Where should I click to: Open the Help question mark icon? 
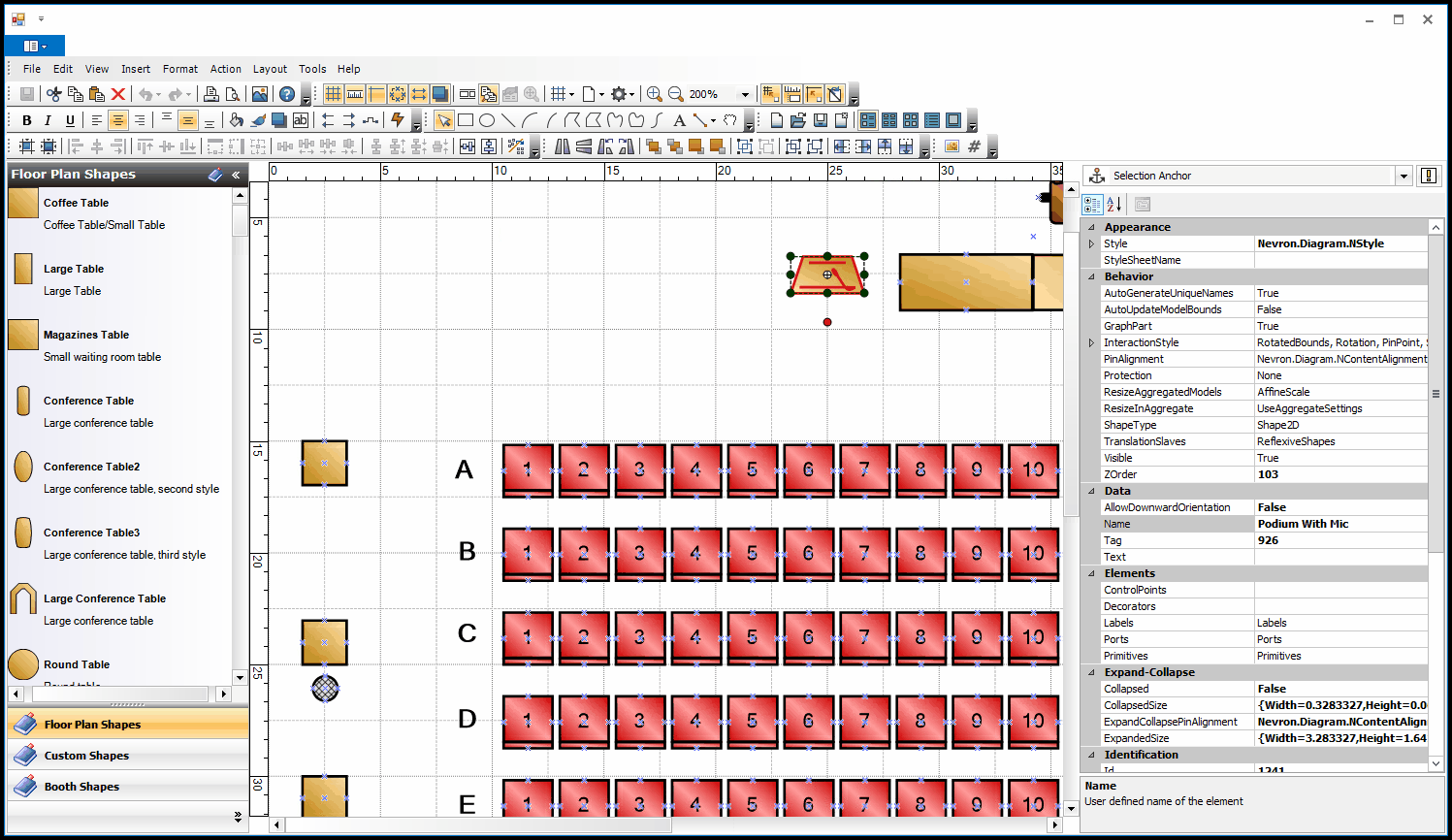point(287,94)
